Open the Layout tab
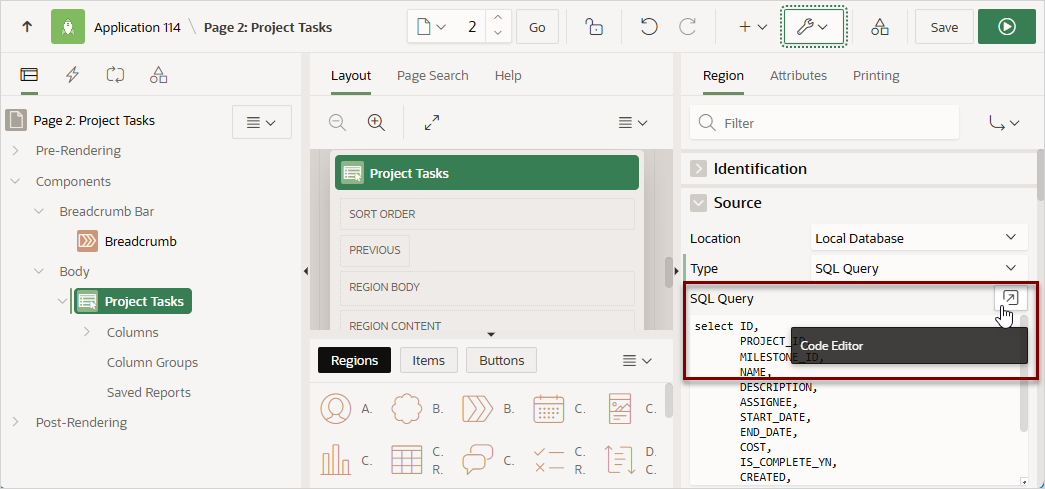Viewport: 1045px width, 489px height. click(351, 76)
